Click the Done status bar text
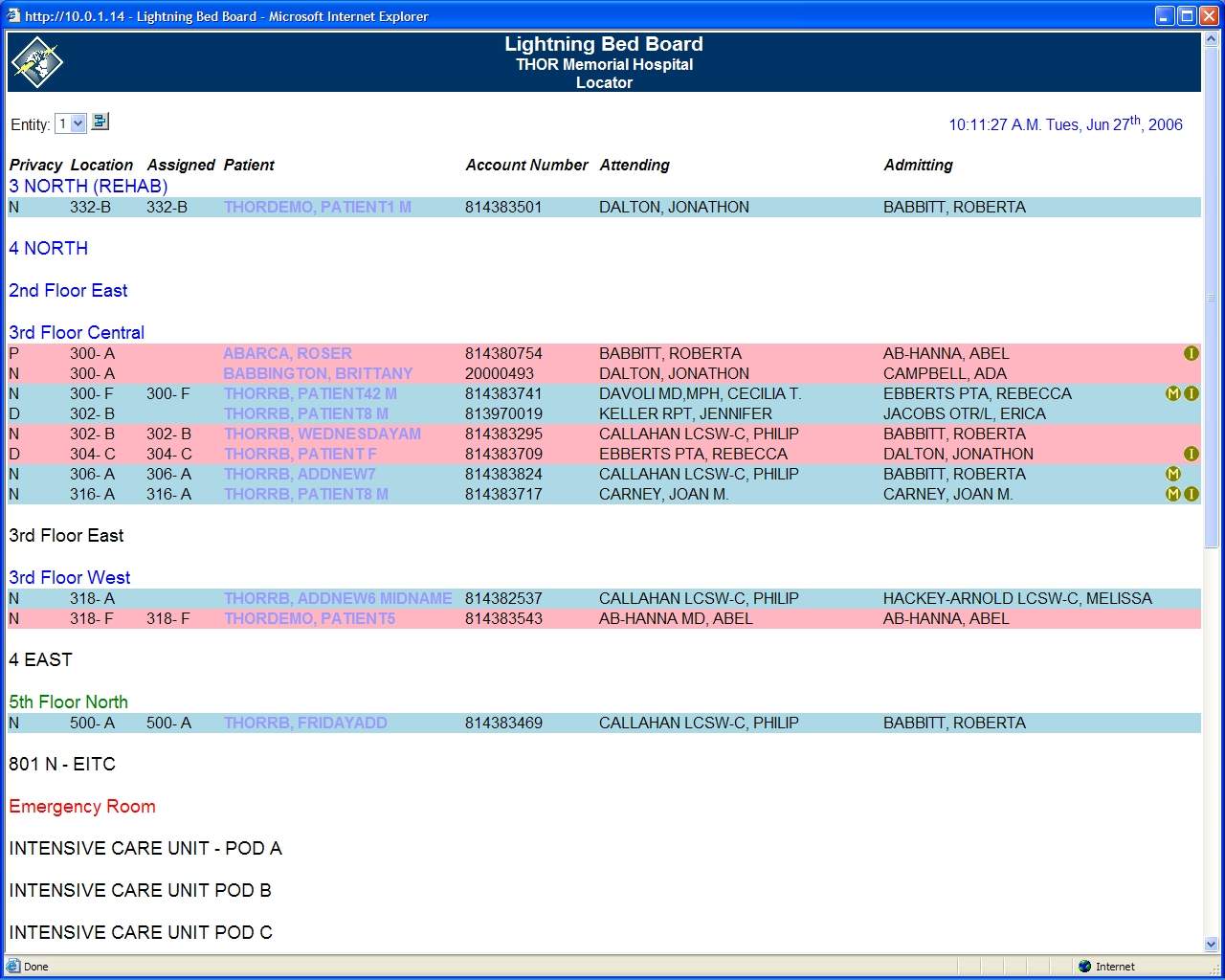Screen dimensions: 1225x980 36,967
